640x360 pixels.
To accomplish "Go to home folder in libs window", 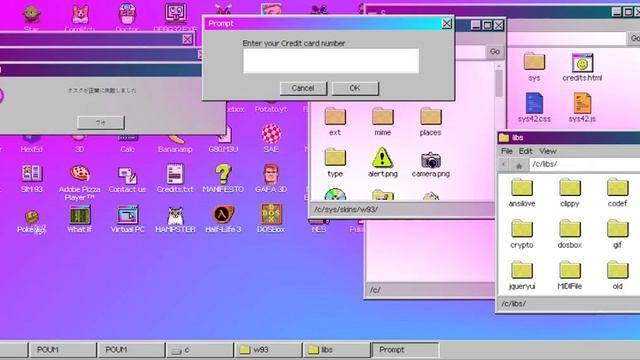I will tap(519, 165).
